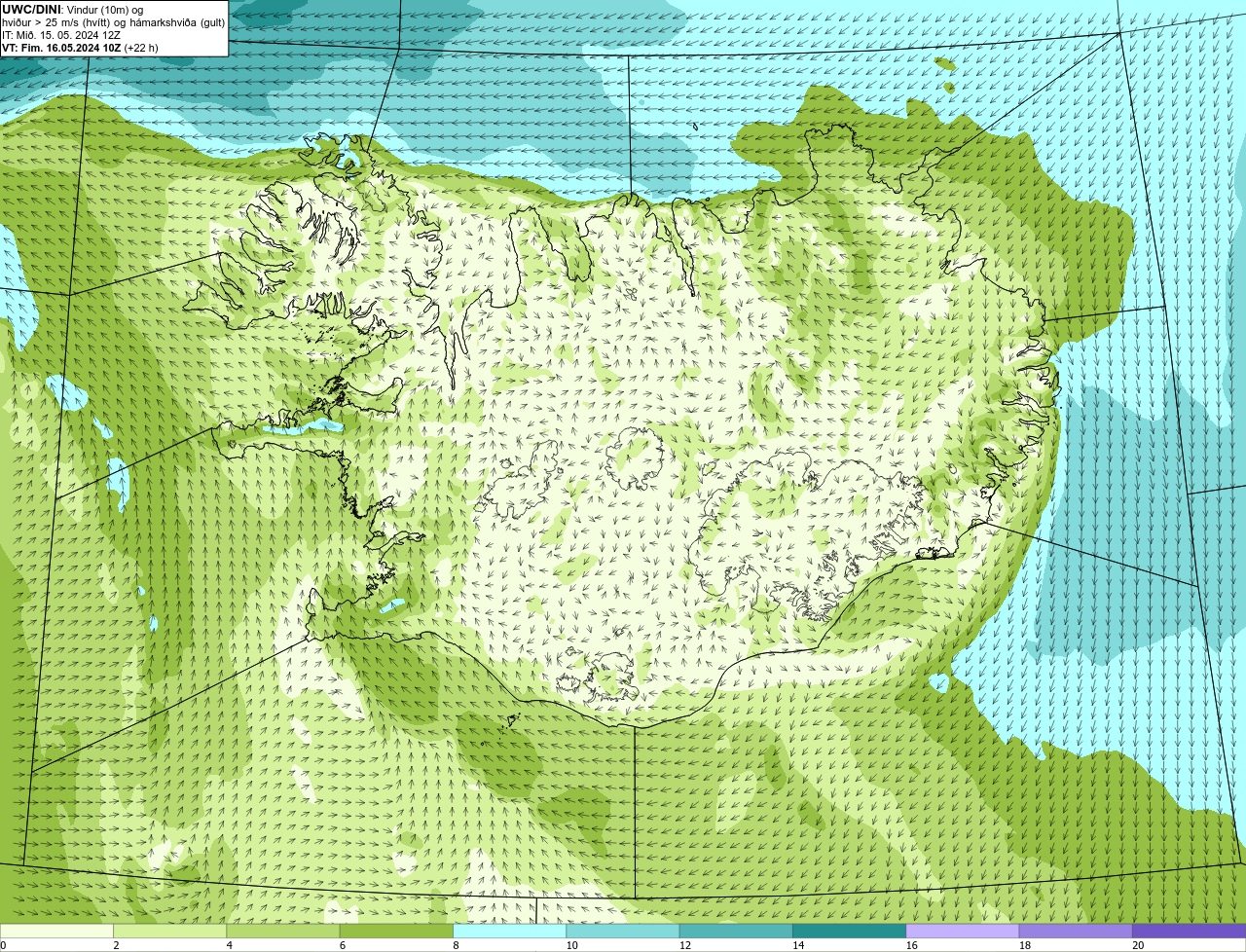Click the light green 2–4 m/s legend swatch
1246x952 pixels.
pyautogui.click(x=170, y=931)
